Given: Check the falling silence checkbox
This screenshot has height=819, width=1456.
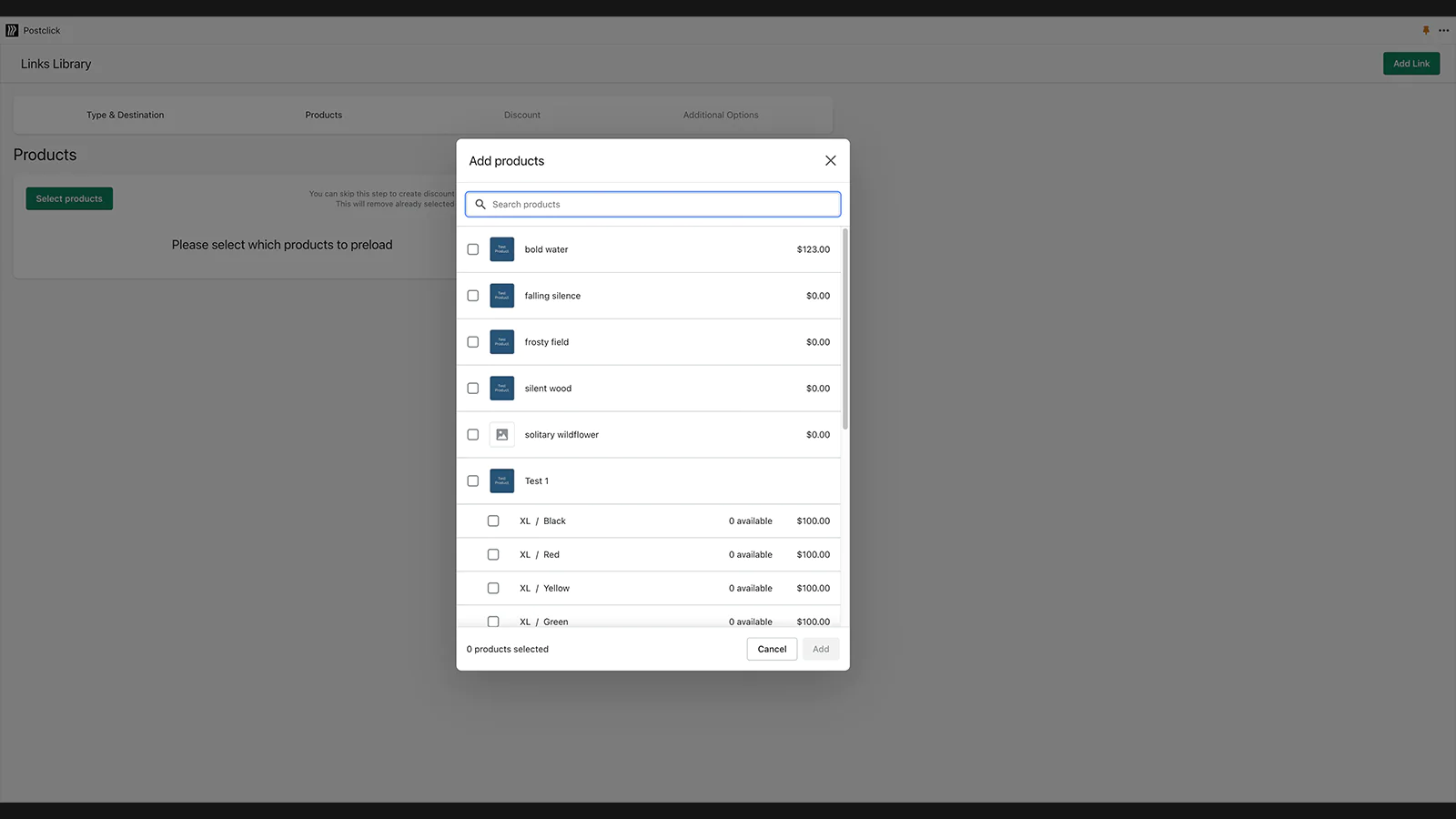Looking at the screenshot, I should click(x=473, y=296).
